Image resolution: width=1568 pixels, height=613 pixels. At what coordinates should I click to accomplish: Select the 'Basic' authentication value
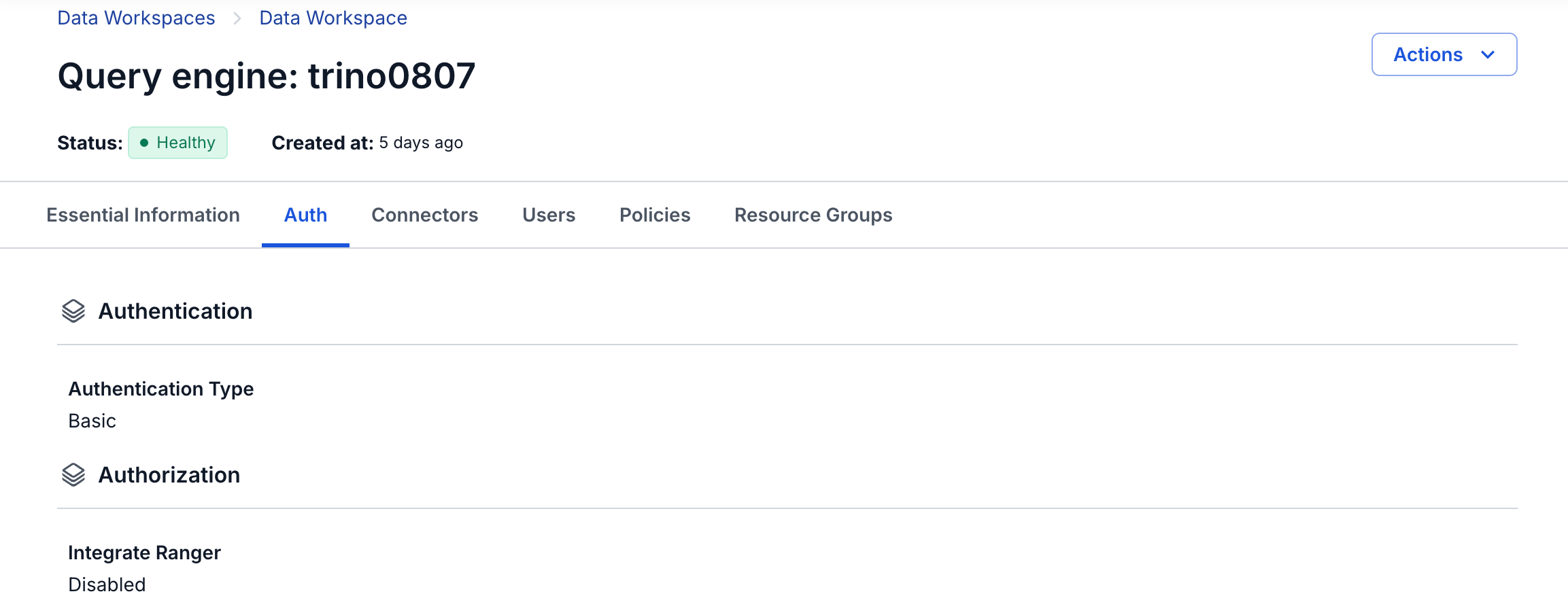pyautogui.click(x=92, y=421)
